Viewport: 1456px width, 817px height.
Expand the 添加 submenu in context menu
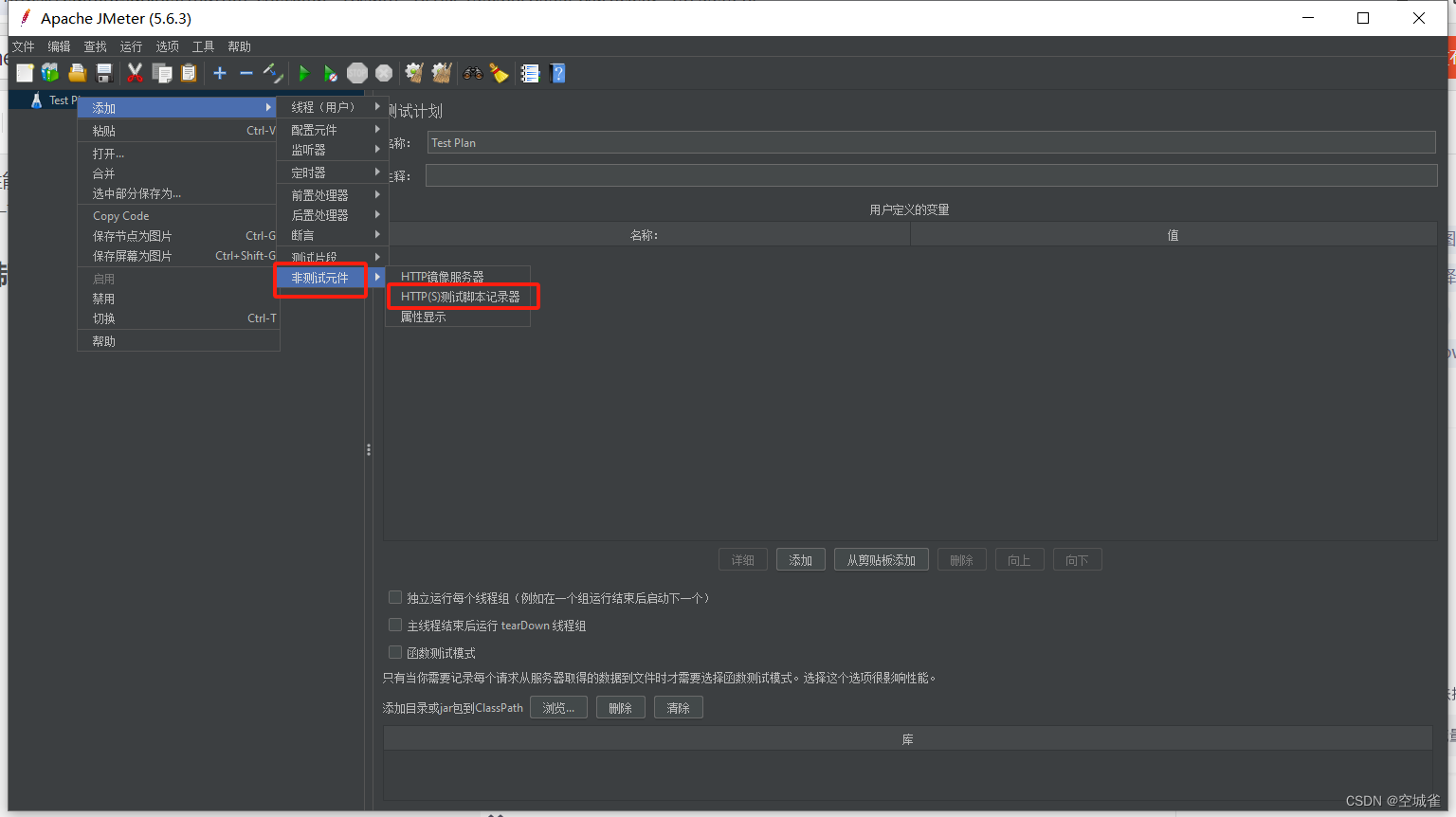[x=178, y=108]
